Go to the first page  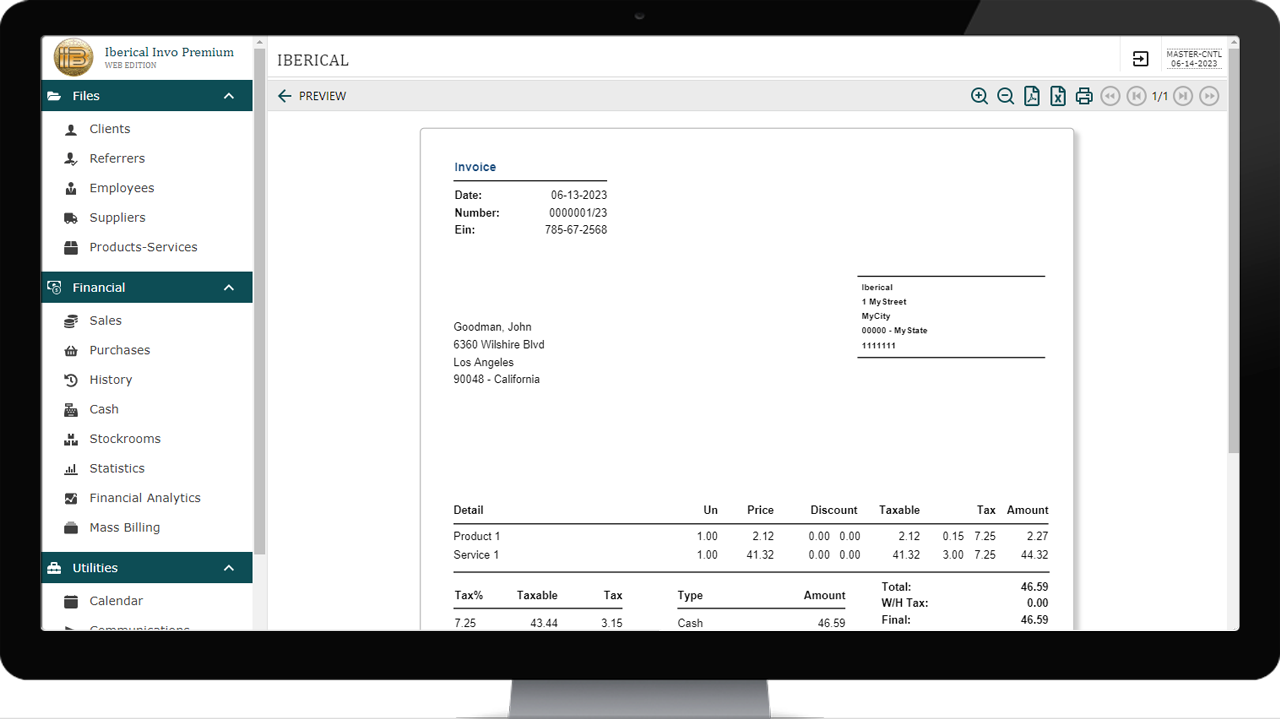1109,96
